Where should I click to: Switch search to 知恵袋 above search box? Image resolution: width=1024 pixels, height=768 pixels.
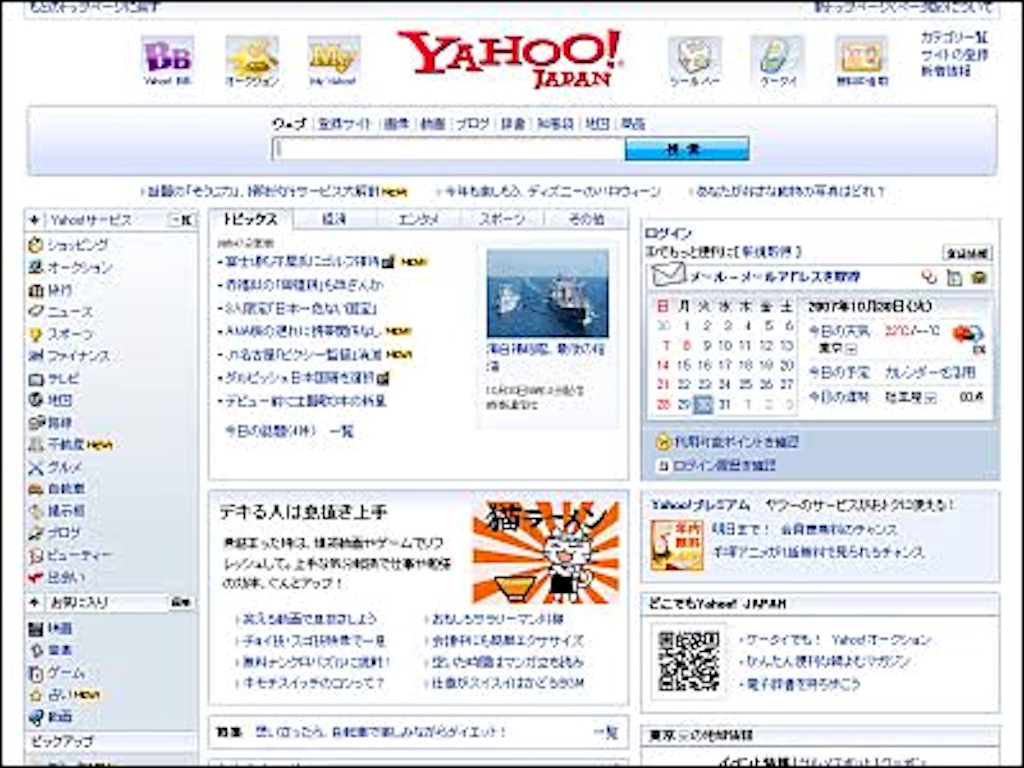[555, 123]
